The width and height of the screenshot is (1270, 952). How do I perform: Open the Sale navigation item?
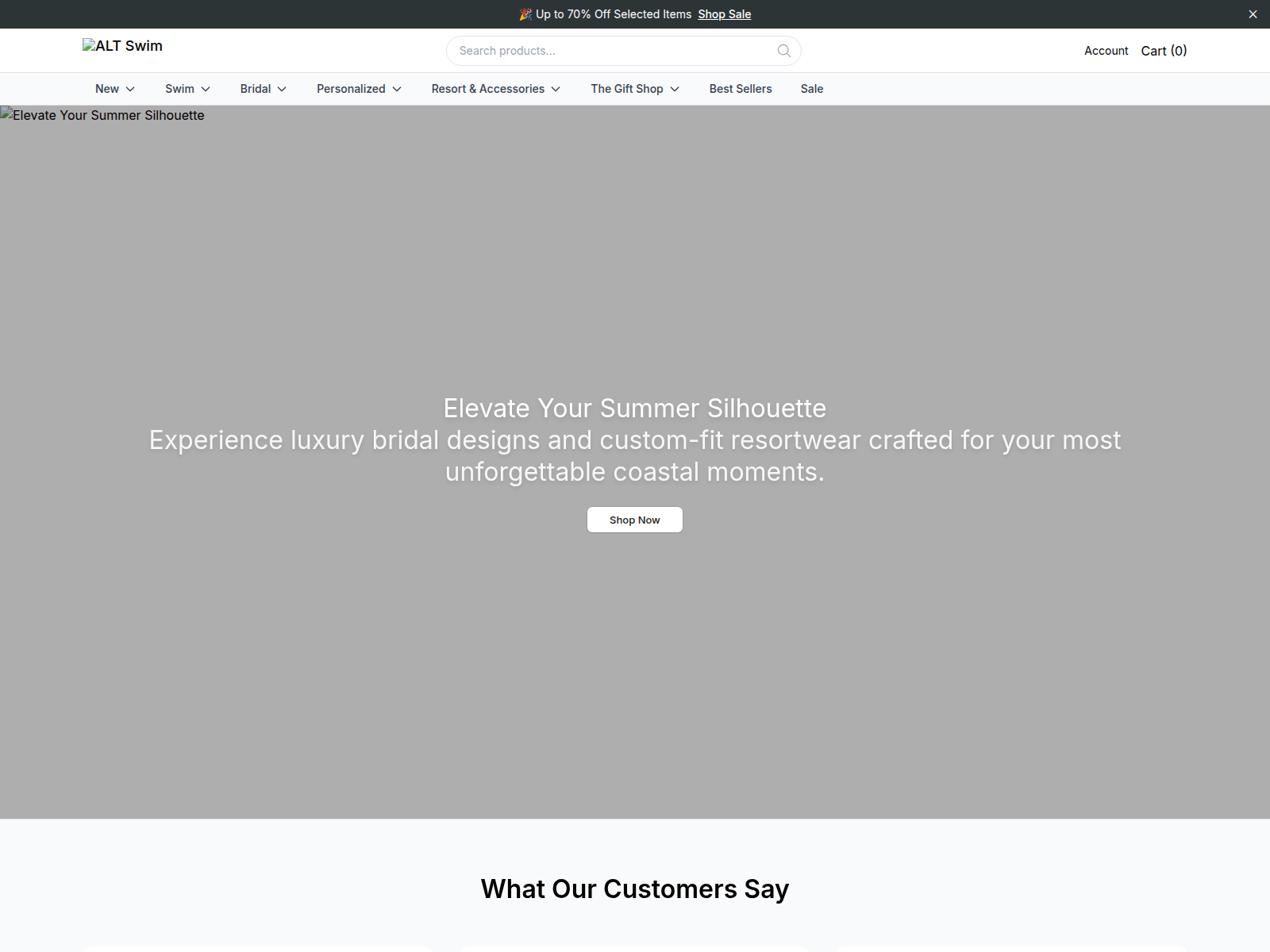point(811,89)
